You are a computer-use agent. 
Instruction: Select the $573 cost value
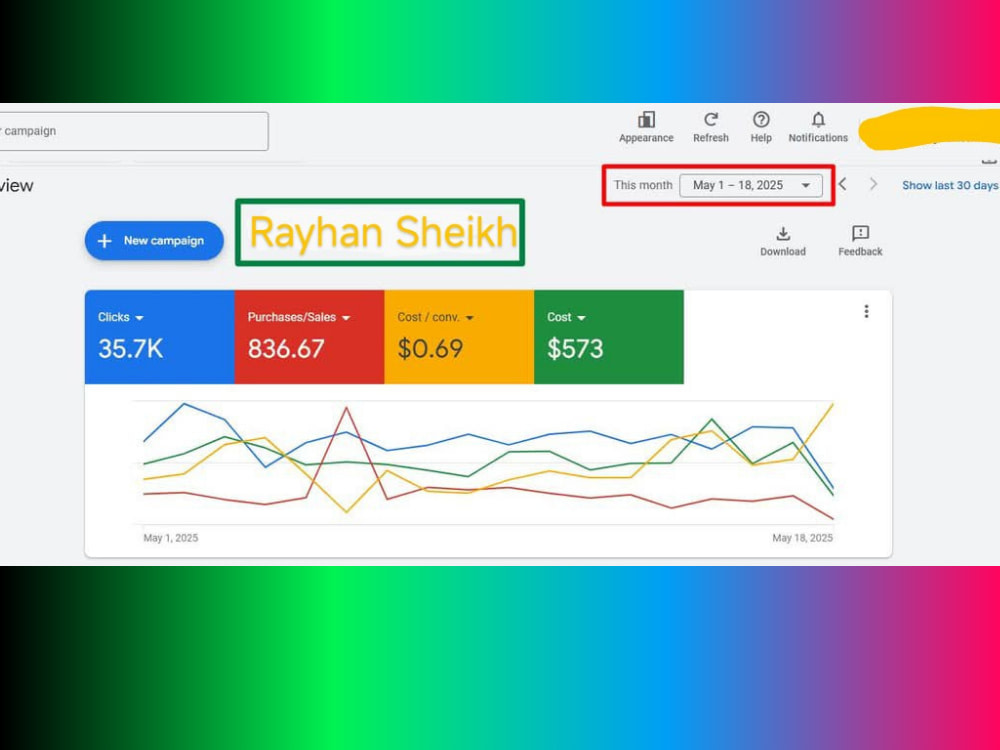pyautogui.click(x=575, y=349)
